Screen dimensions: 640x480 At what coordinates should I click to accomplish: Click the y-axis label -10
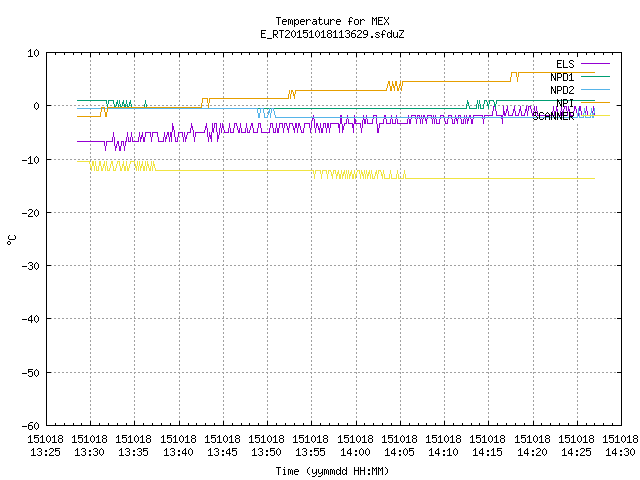click(x=31, y=160)
